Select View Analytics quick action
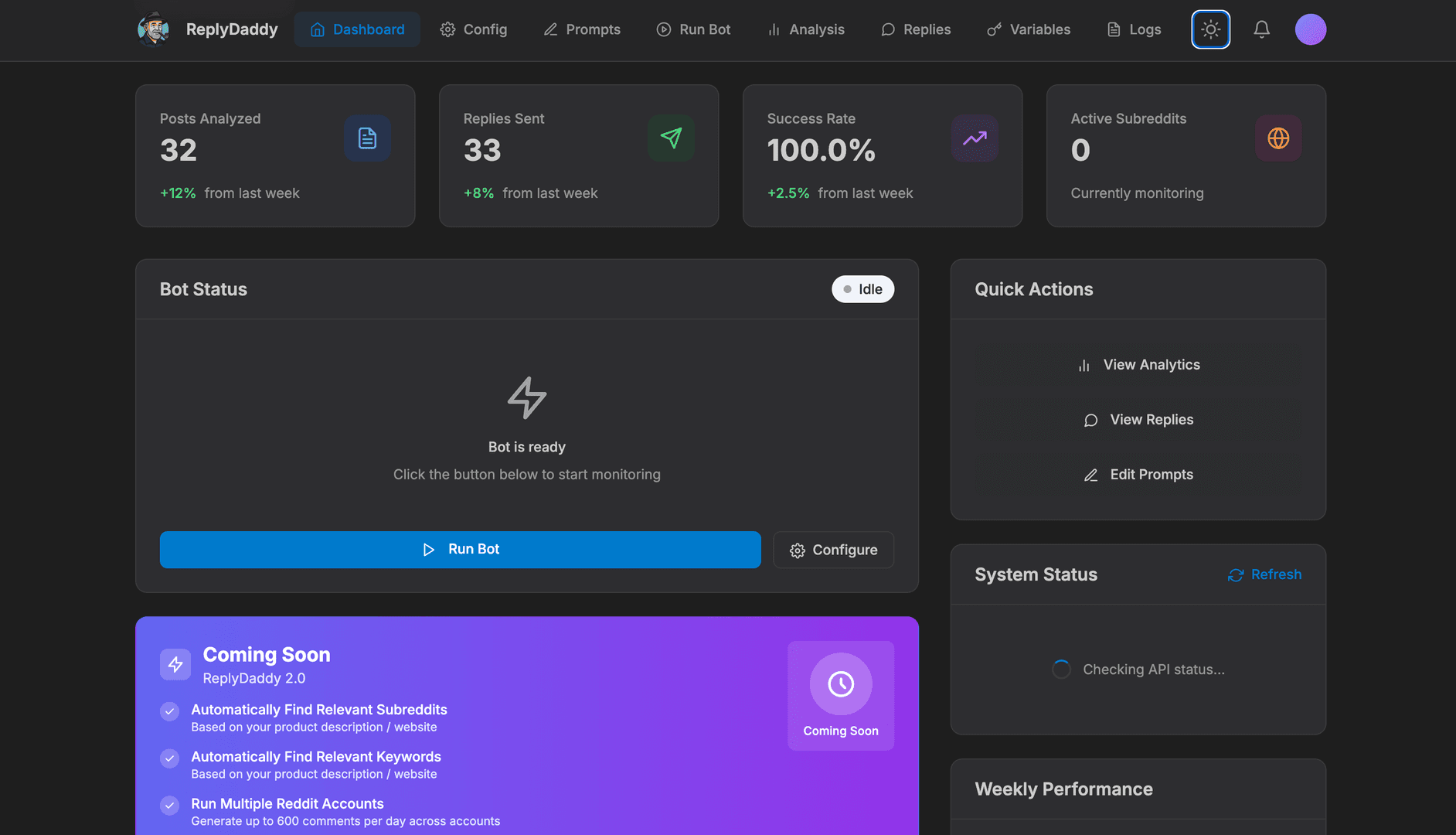This screenshot has width=1456, height=835. [1138, 365]
